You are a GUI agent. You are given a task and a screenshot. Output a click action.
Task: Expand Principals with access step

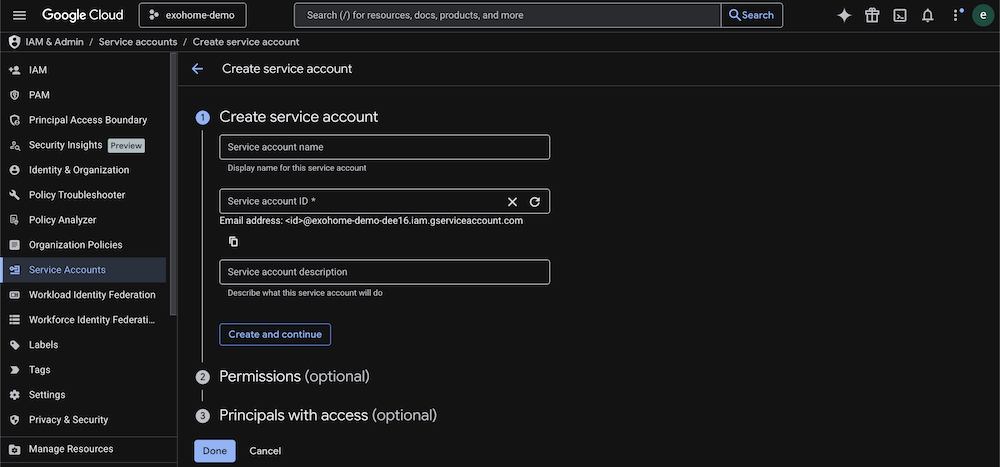coord(327,415)
